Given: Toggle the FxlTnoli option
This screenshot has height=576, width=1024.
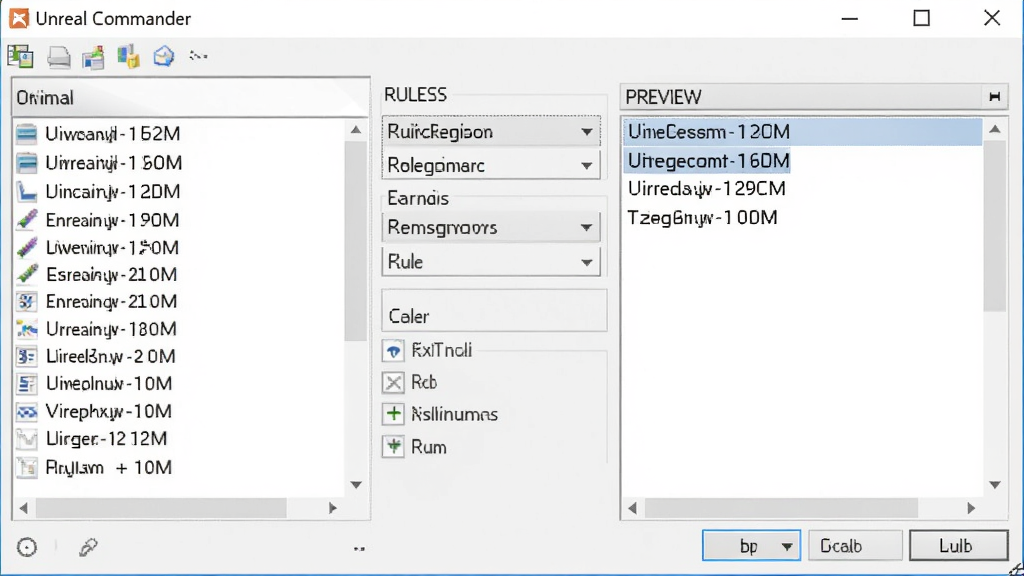Looking at the screenshot, I should pos(393,351).
